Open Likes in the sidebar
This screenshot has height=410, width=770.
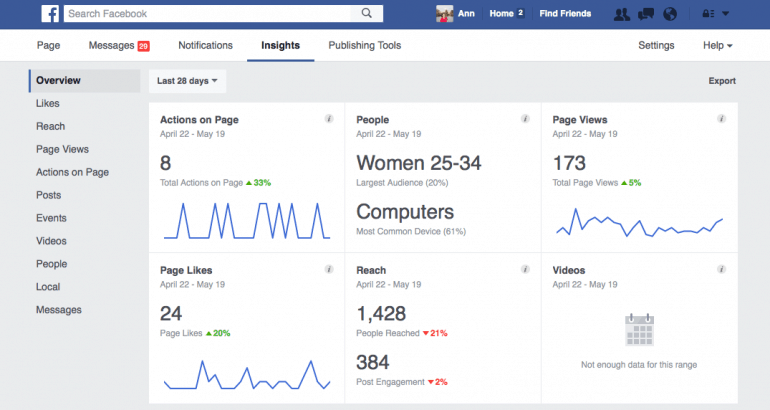[x=48, y=103]
